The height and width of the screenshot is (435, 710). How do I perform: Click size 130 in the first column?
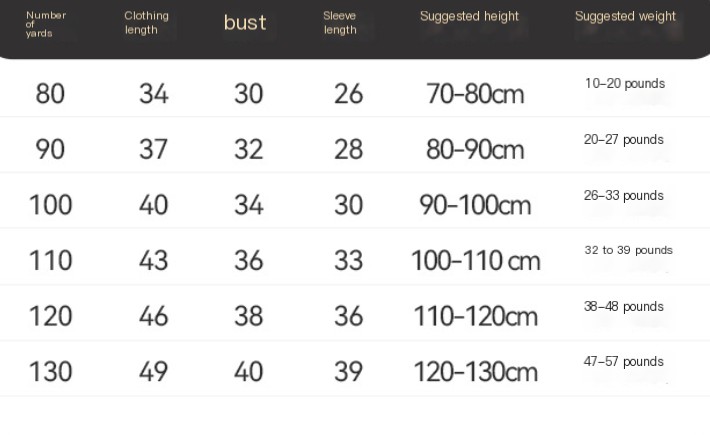pos(50,372)
